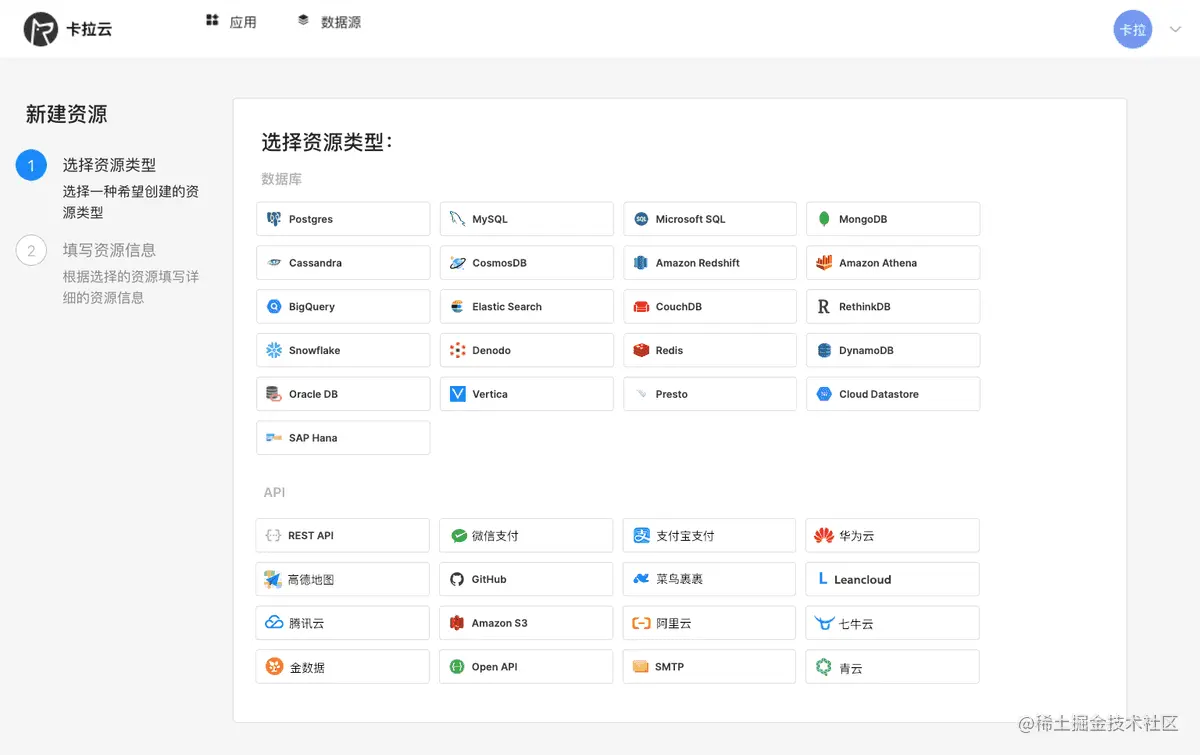Select the Postgres database resource
The height and width of the screenshot is (755, 1200).
342,218
